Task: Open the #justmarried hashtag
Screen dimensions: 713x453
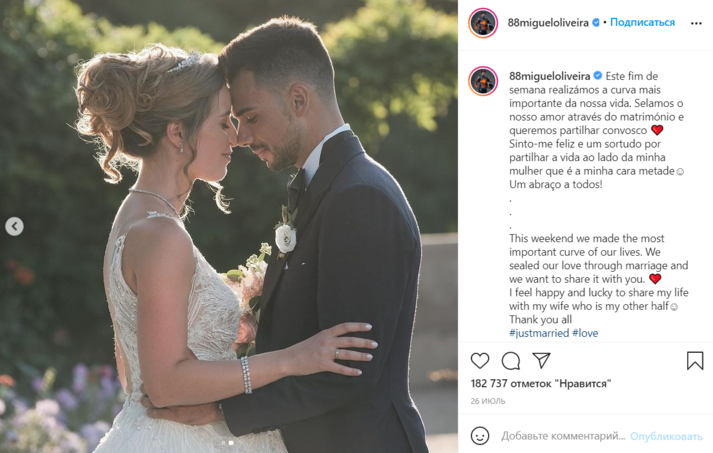Action: tap(539, 333)
